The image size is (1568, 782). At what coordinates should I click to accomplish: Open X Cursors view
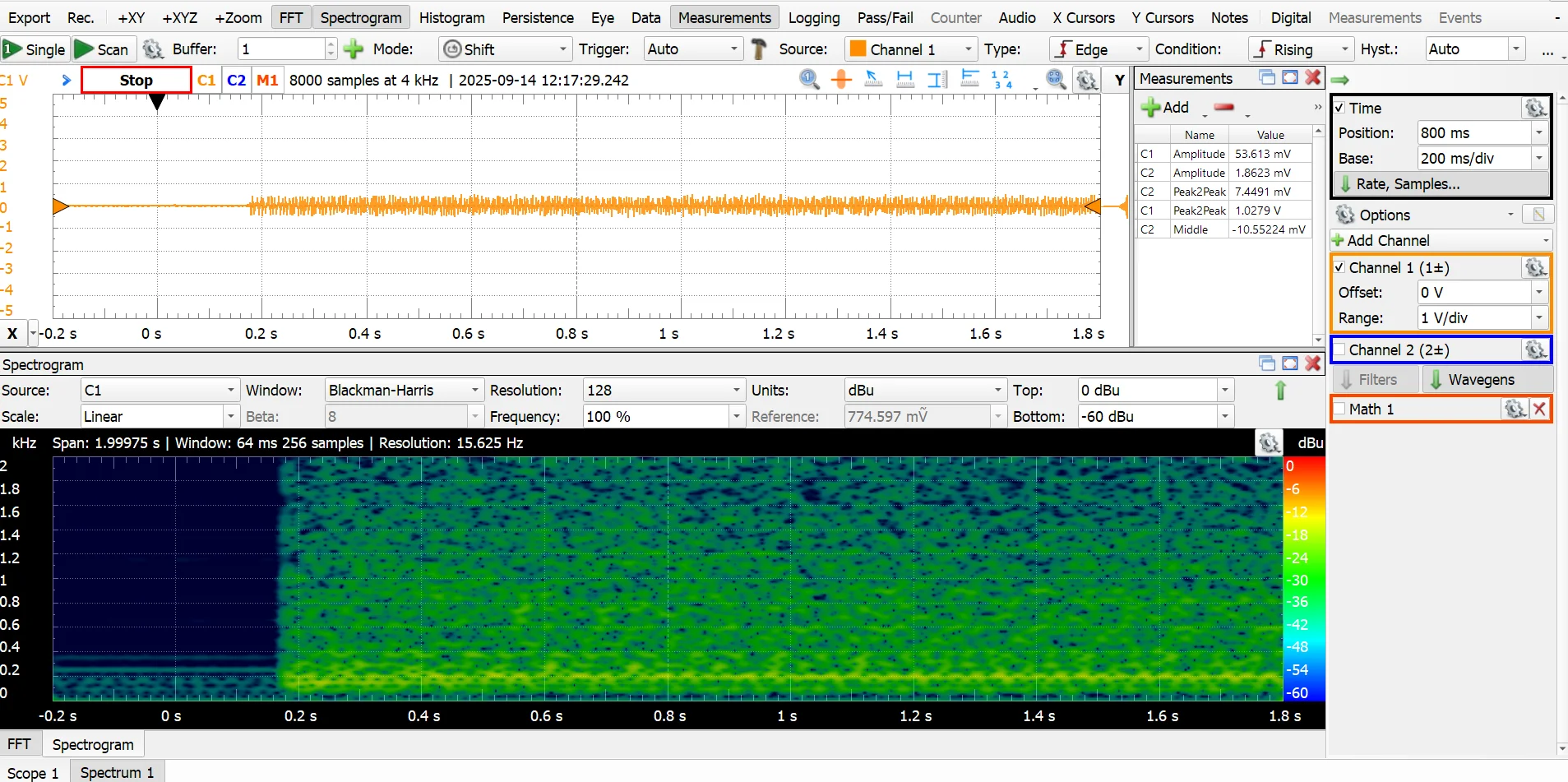1084,17
